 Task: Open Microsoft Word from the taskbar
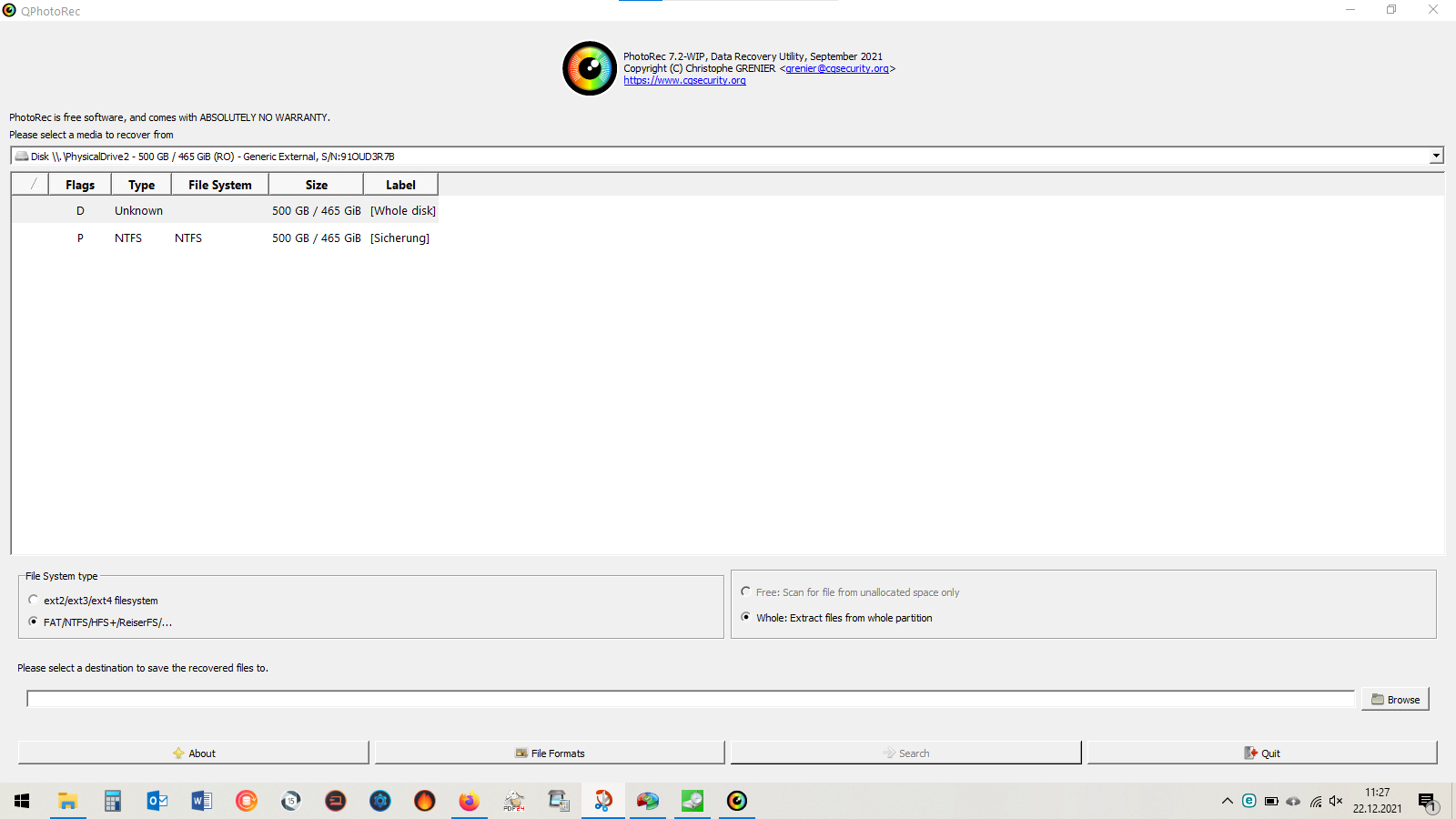tap(201, 801)
